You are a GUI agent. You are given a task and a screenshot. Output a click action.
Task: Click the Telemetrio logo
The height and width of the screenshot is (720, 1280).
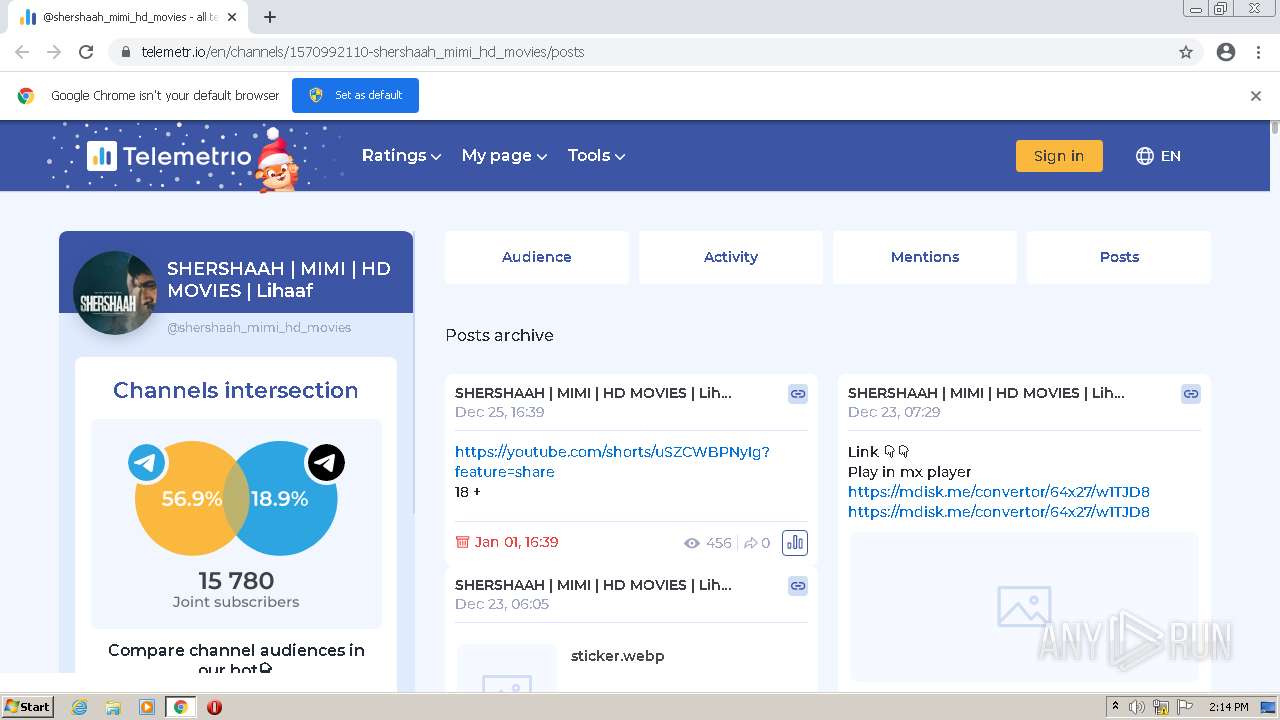(x=169, y=156)
